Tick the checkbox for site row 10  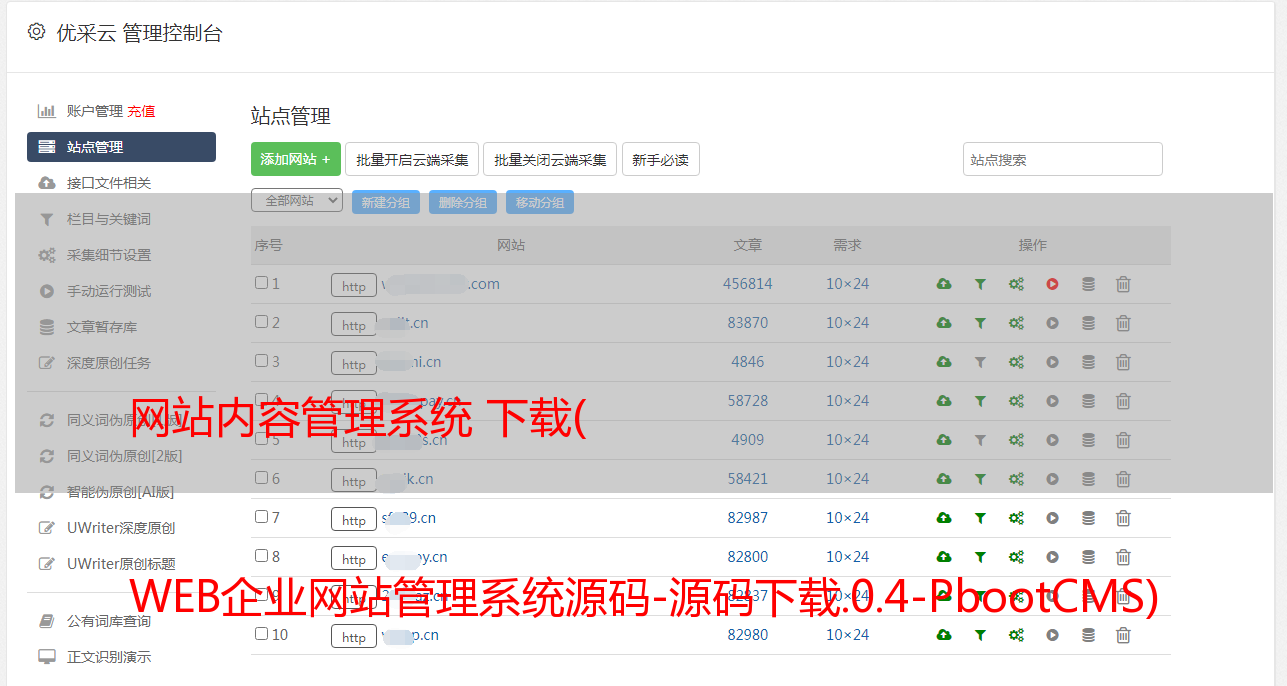tap(261, 634)
